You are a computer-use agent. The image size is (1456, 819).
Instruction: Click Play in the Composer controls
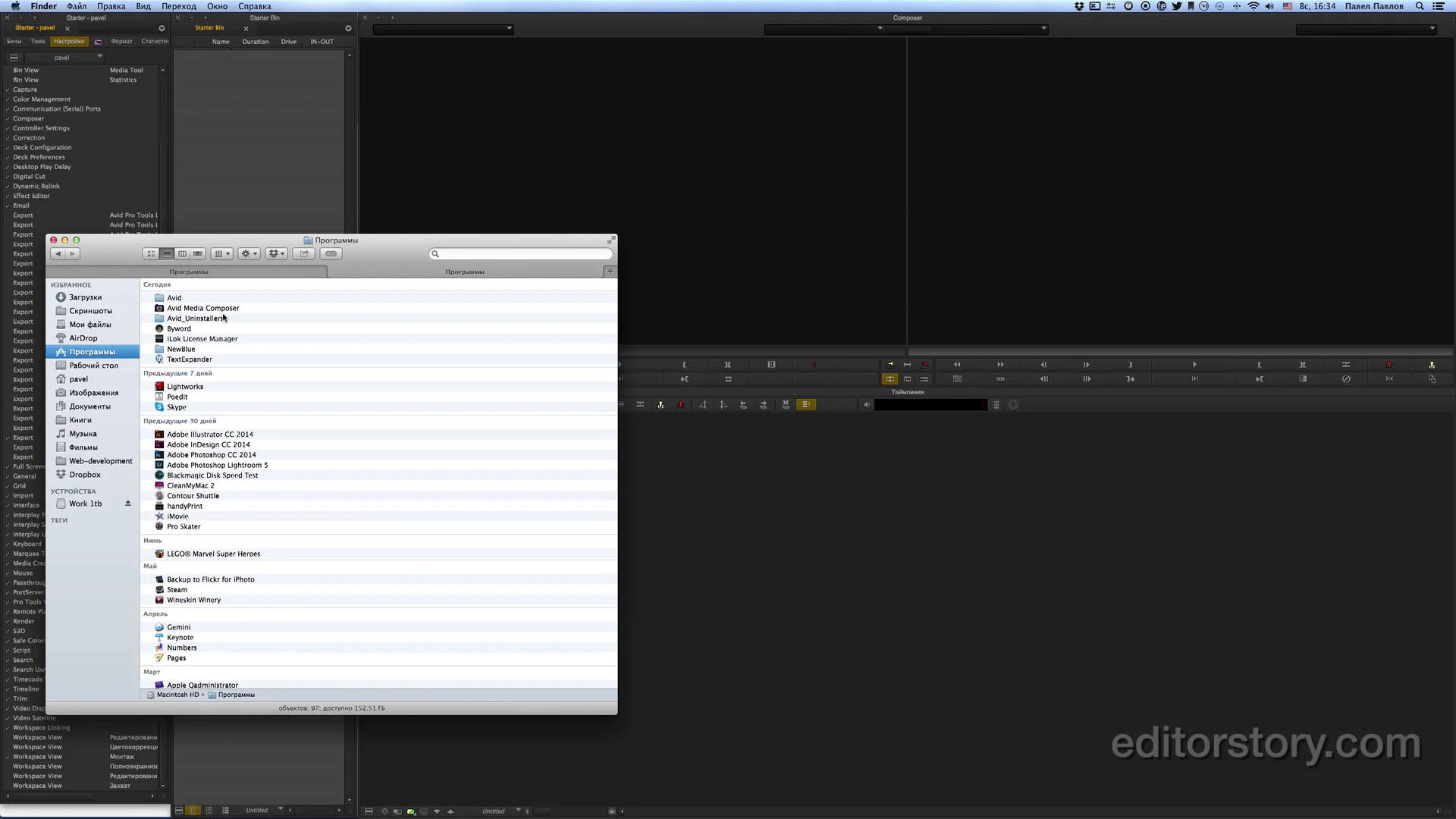[1194, 365]
